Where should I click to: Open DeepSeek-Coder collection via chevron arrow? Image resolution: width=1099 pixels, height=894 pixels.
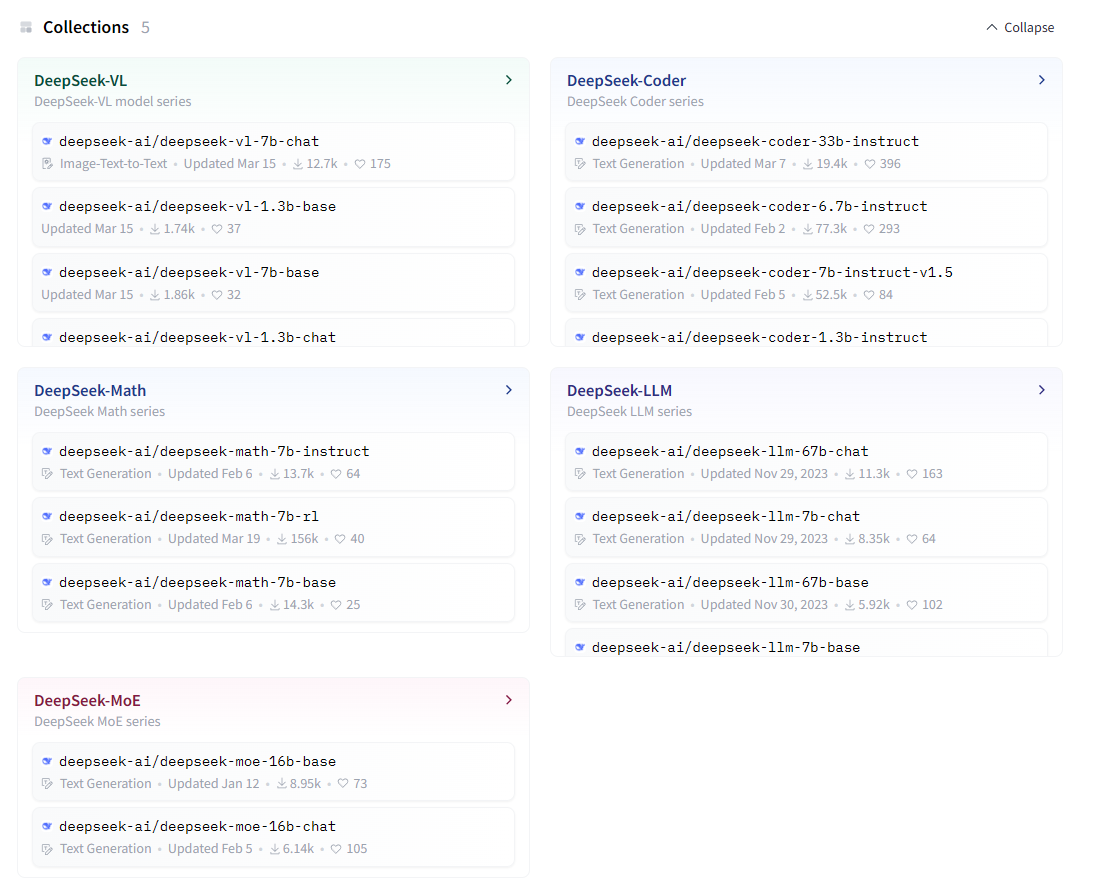tap(1041, 80)
